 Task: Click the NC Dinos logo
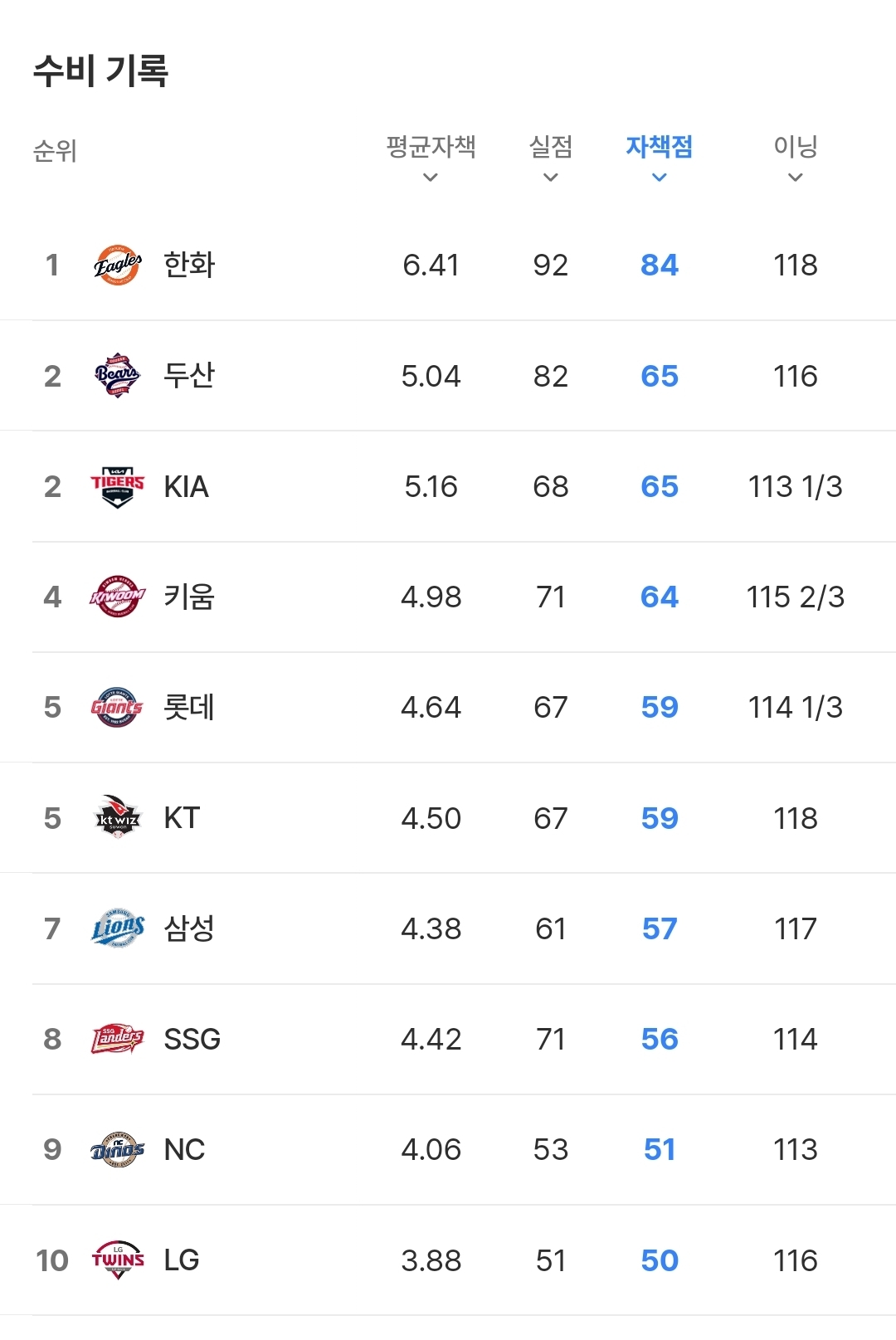tap(117, 1149)
